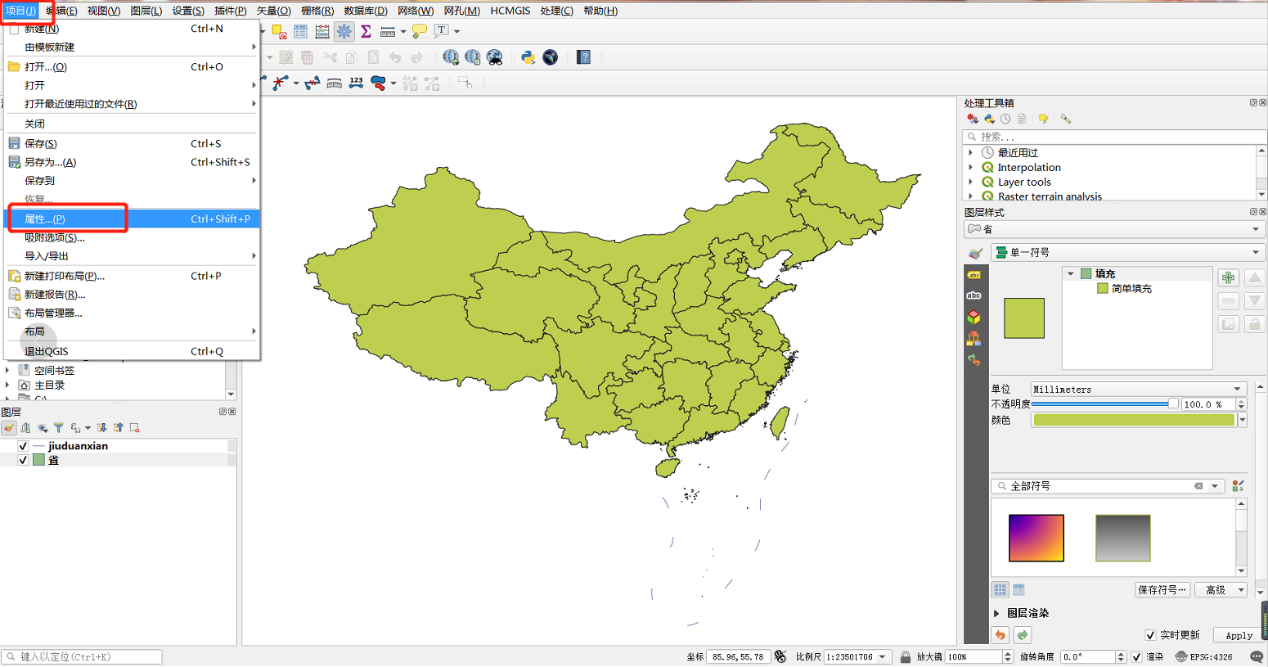
Task: Open the Python console from toolbar
Action: pyautogui.click(x=528, y=58)
